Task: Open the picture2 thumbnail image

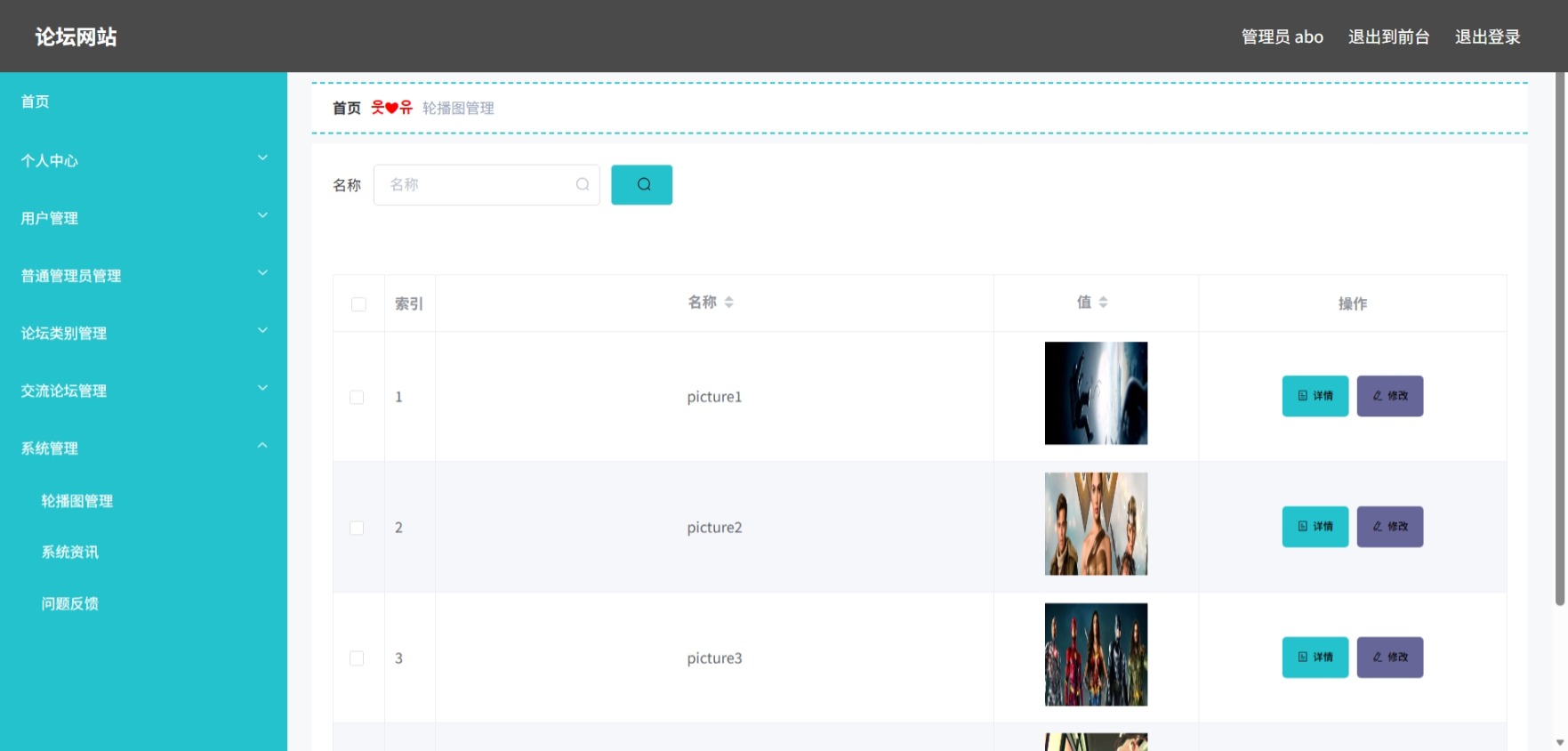Action: pos(1096,524)
